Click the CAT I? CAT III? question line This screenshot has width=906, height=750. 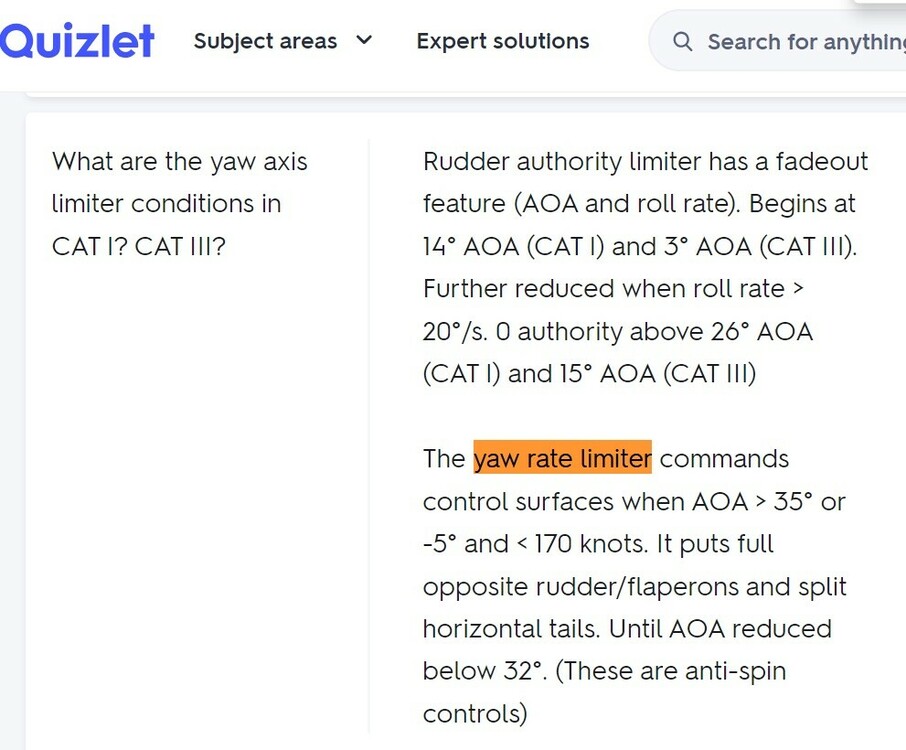point(139,246)
